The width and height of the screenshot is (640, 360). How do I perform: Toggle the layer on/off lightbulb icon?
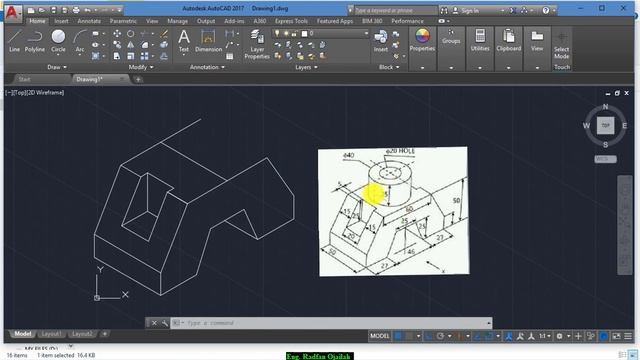pyautogui.click(x=277, y=33)
